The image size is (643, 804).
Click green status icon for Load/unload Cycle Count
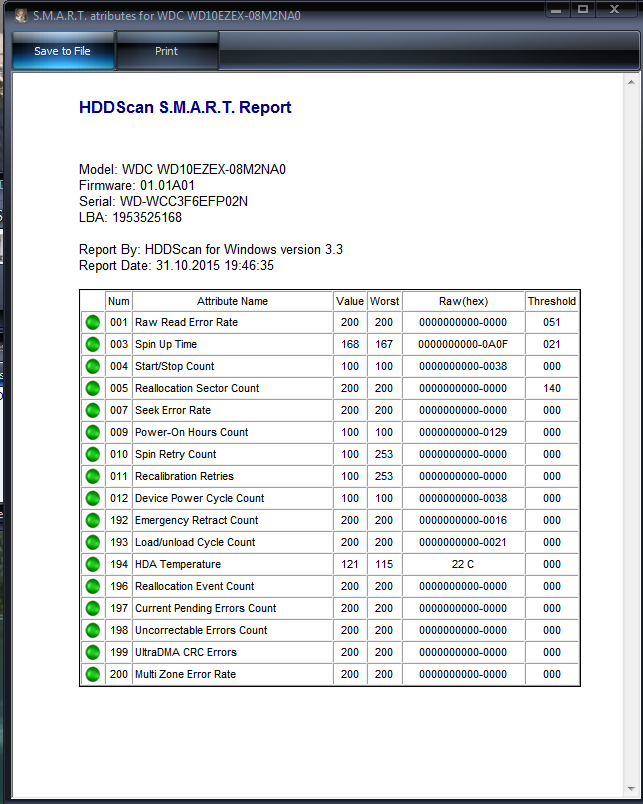click(93, 542)
